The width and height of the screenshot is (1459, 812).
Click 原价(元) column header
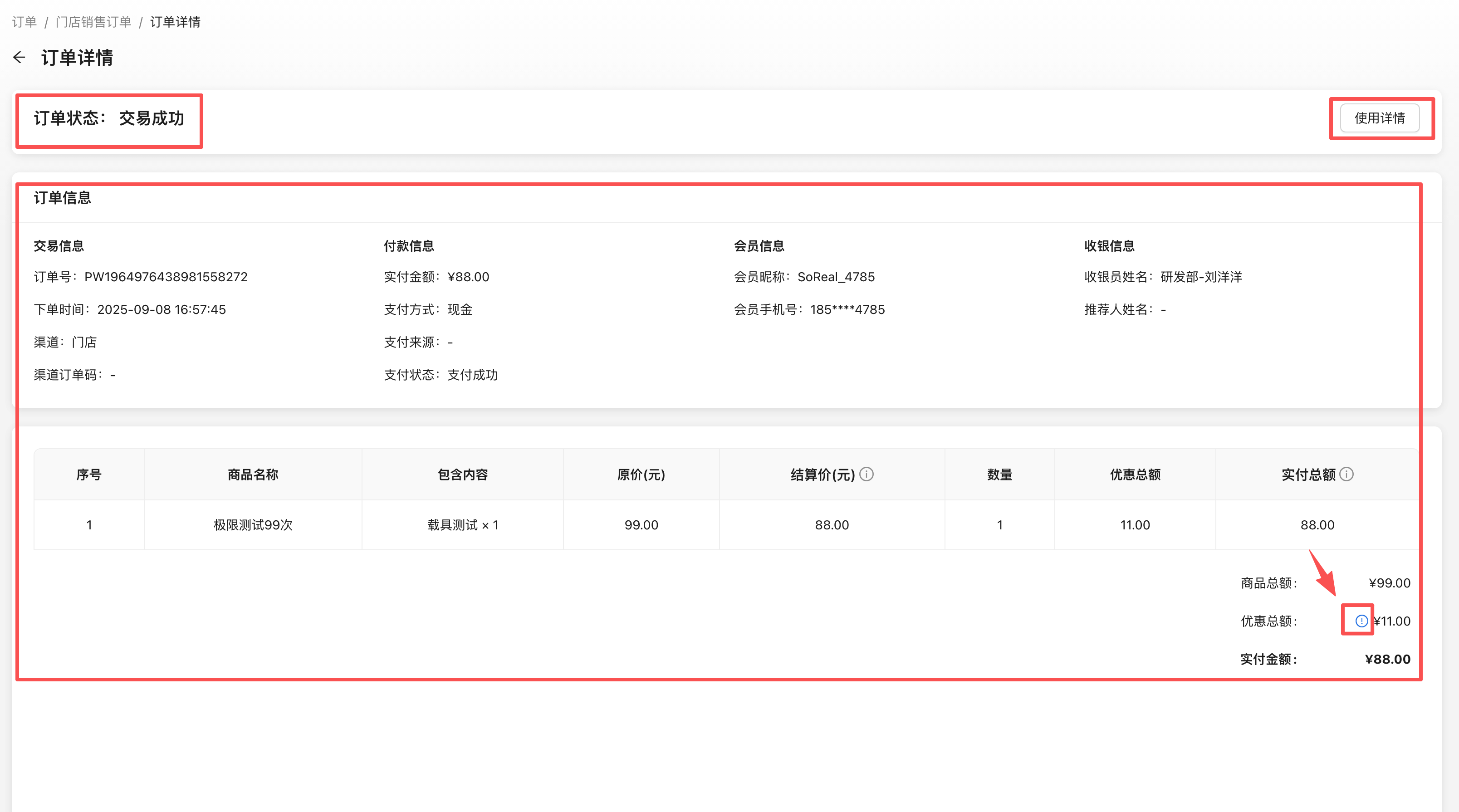pyautogui.click(x=641, y=474)
